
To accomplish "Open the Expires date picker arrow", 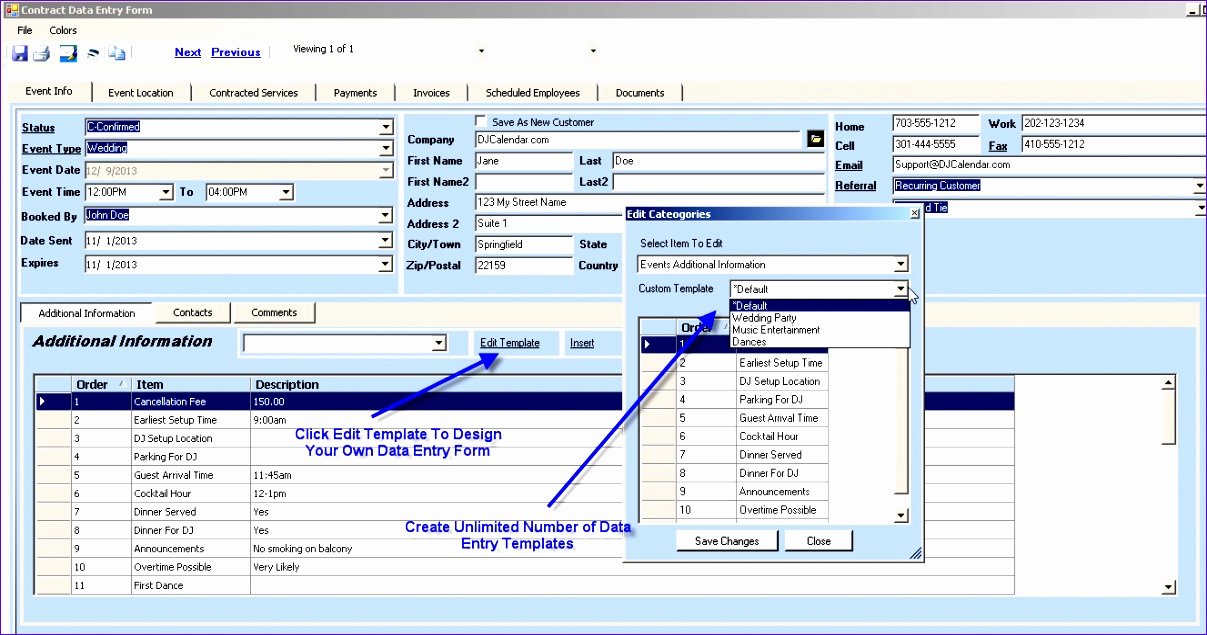I will coord(386,265).
